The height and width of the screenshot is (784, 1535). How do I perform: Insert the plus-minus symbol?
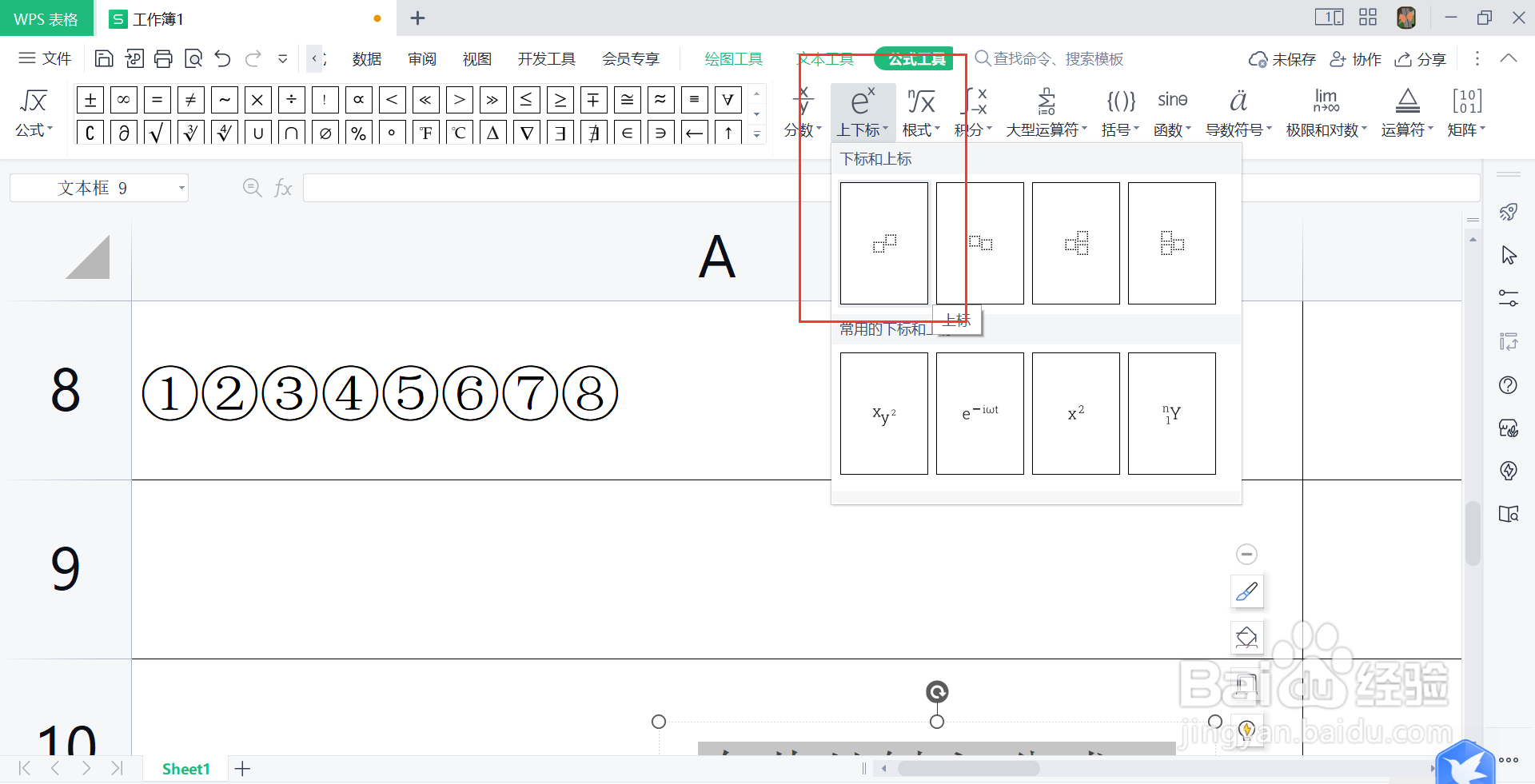90,100
